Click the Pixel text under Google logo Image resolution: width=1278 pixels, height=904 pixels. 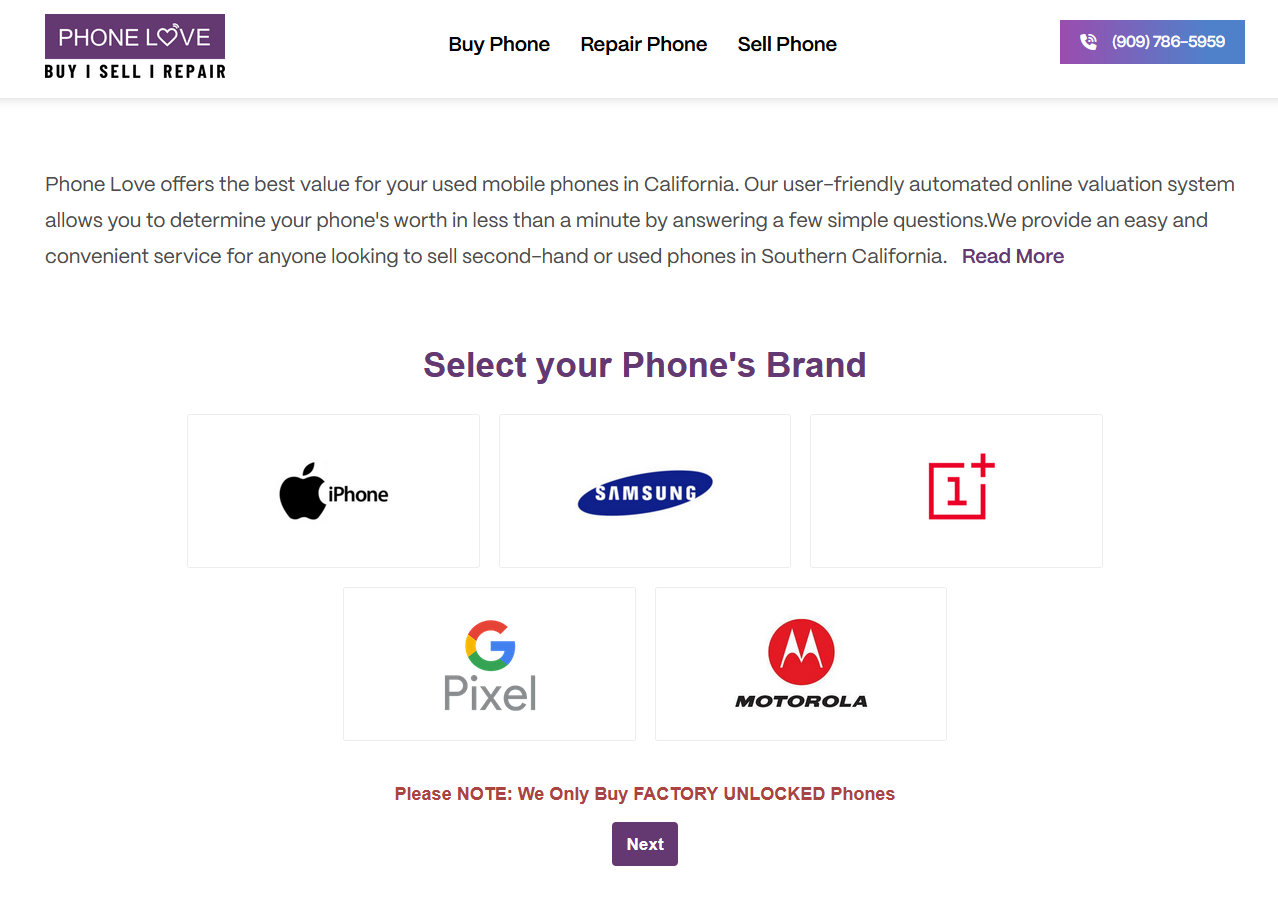point(490,692)
